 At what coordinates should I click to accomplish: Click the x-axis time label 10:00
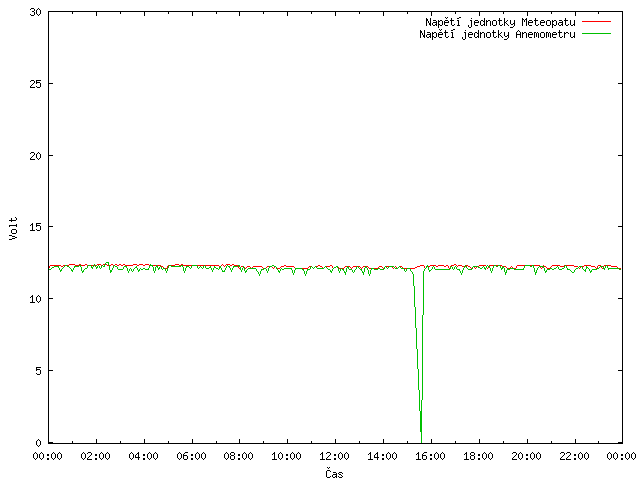tap(287, 456)
